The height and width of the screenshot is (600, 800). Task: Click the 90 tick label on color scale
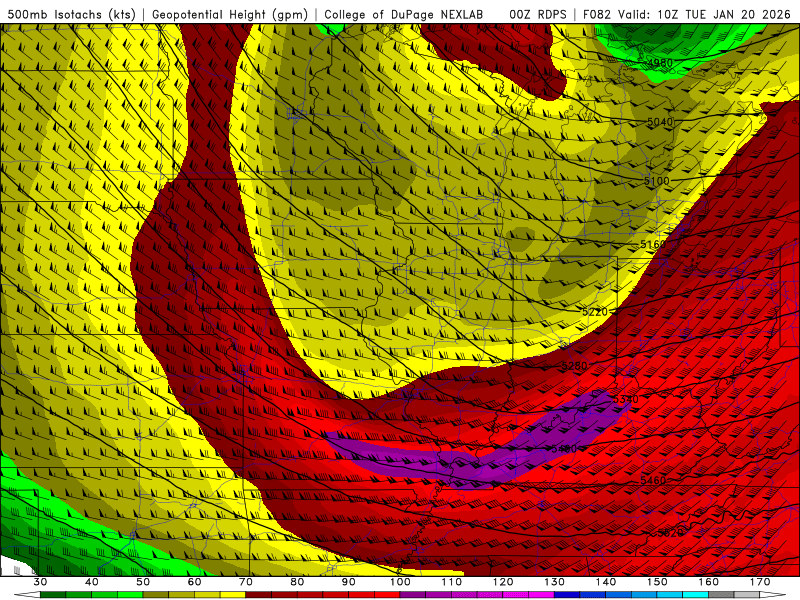coord(349,582)
